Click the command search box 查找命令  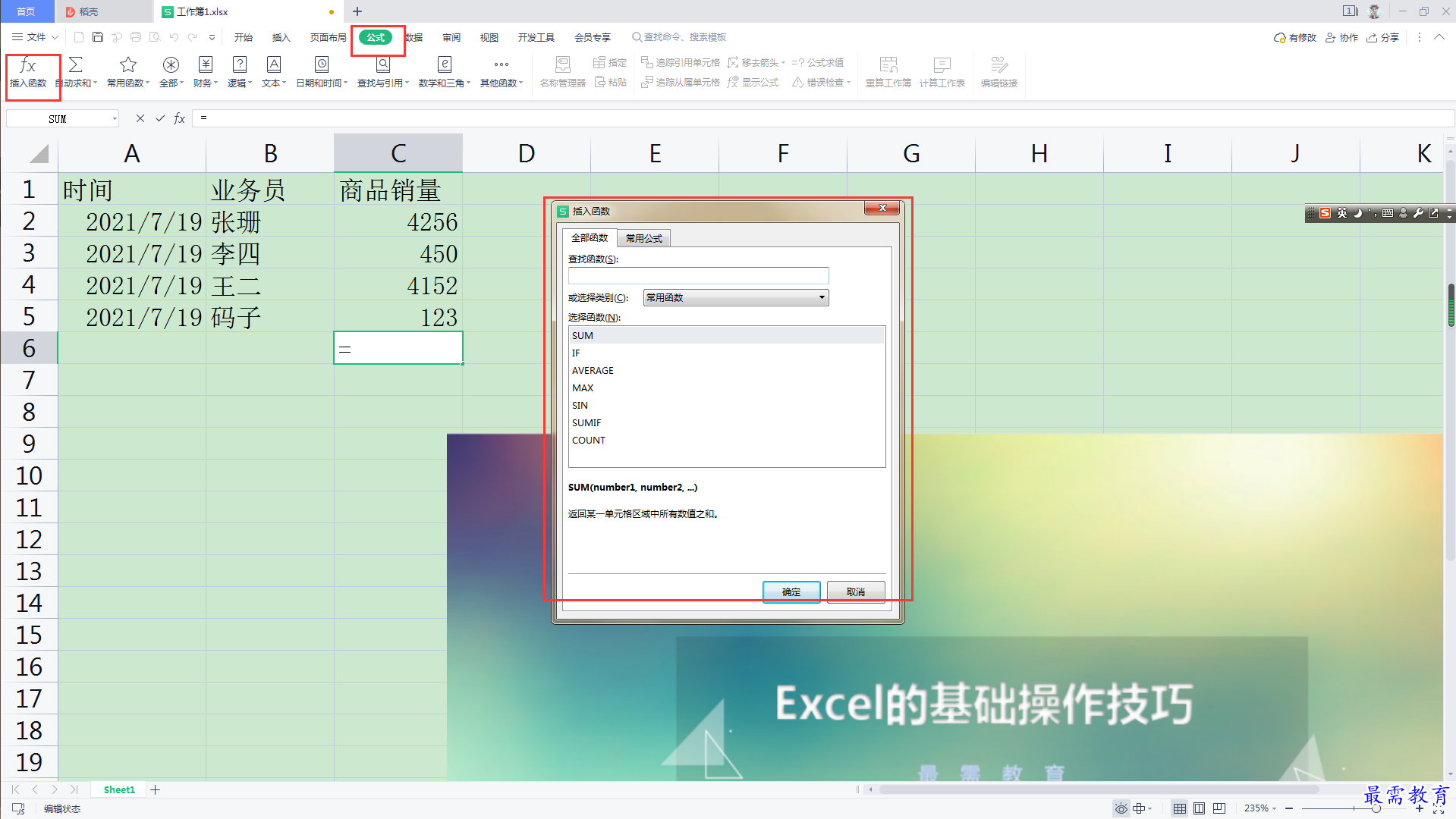tap(680, 37)
